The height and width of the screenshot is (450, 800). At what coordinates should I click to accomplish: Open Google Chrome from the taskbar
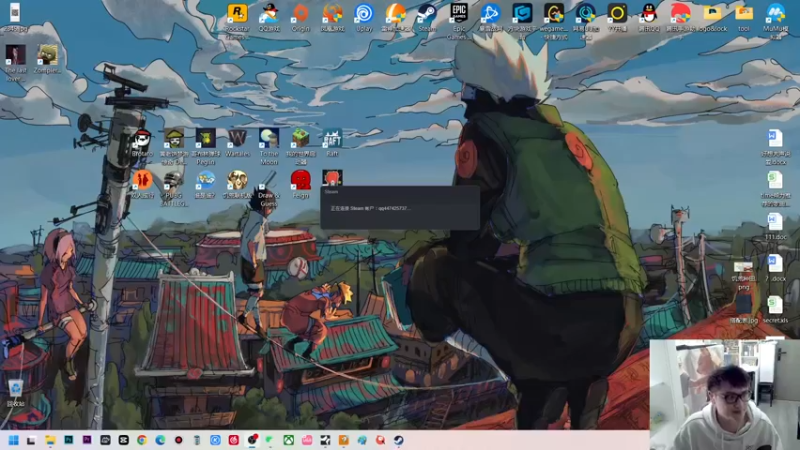(142, 440)
